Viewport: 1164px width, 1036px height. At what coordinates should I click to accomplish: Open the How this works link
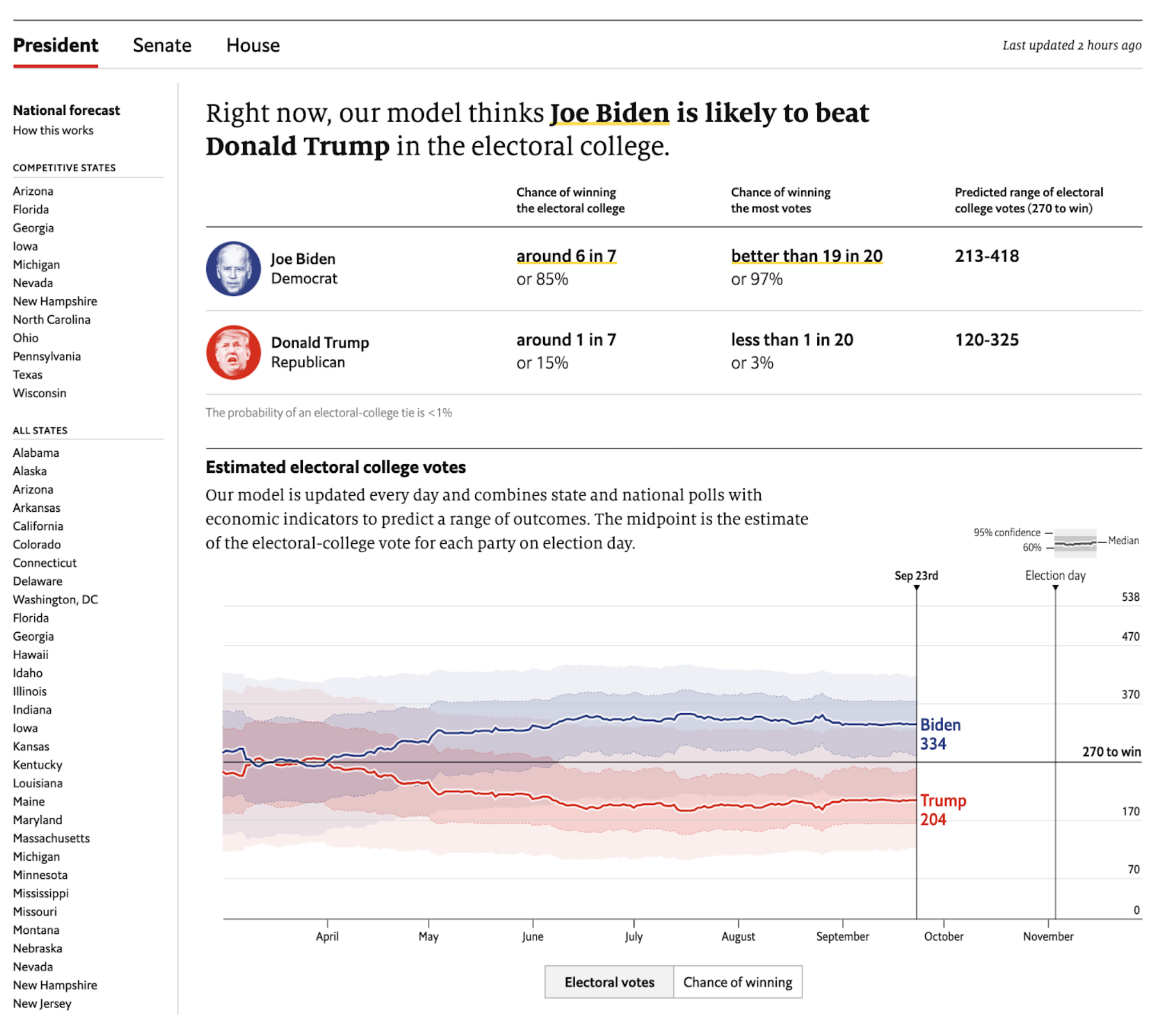[x=53, y=130]
